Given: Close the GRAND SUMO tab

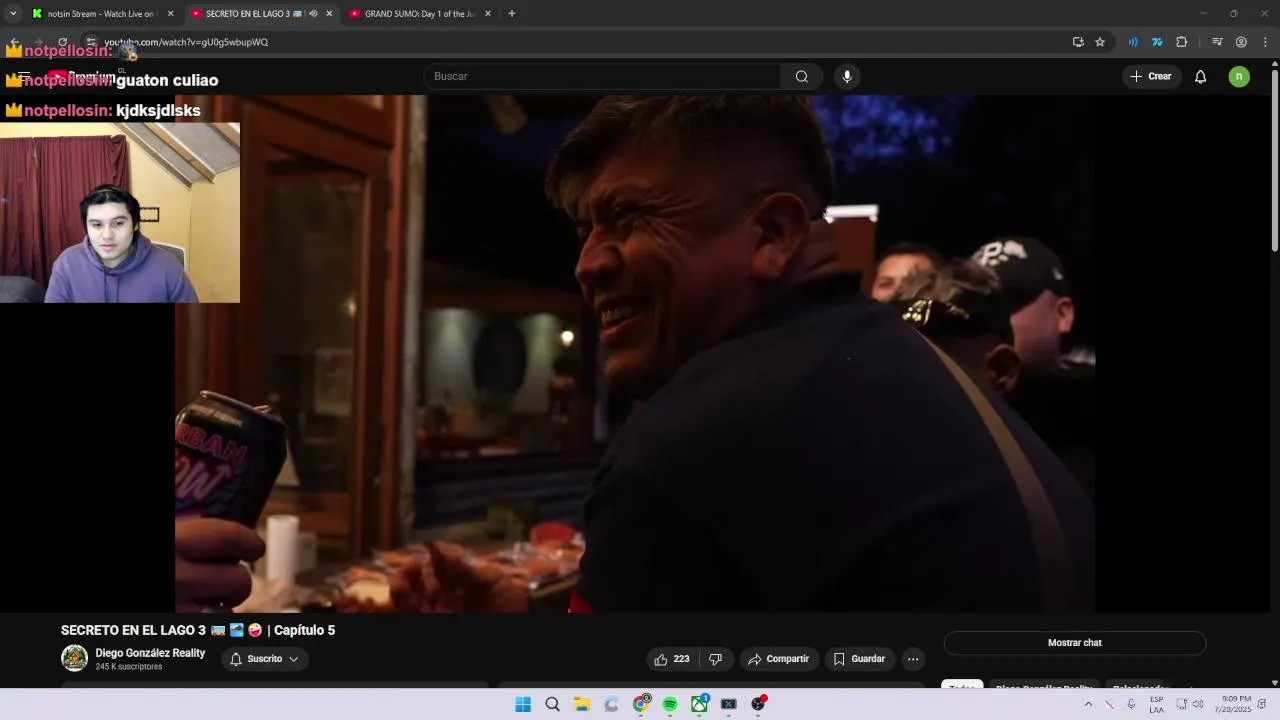Looking at the screenshot, I should 488,14.
